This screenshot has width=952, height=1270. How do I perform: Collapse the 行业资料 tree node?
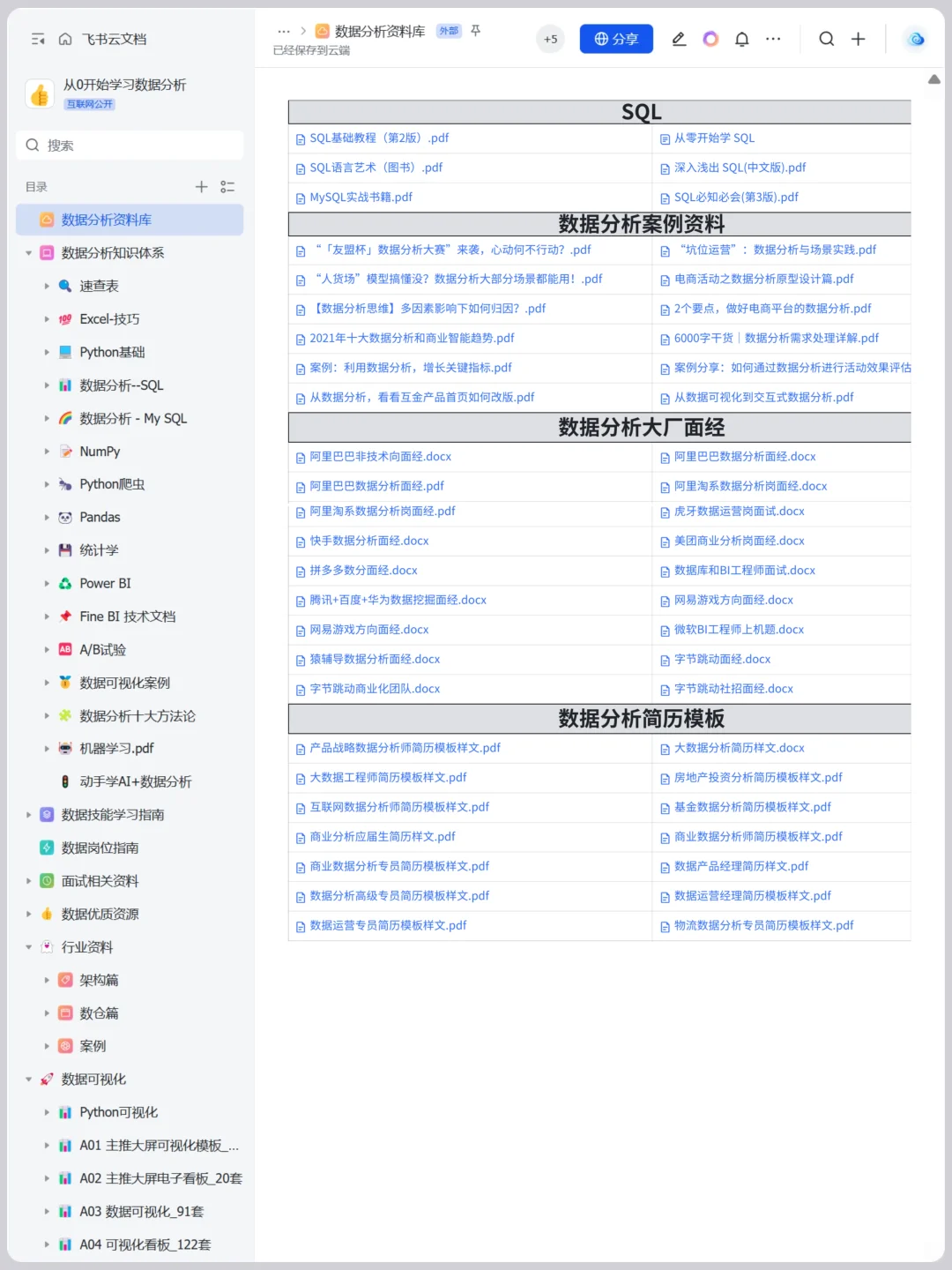point(28,947)
